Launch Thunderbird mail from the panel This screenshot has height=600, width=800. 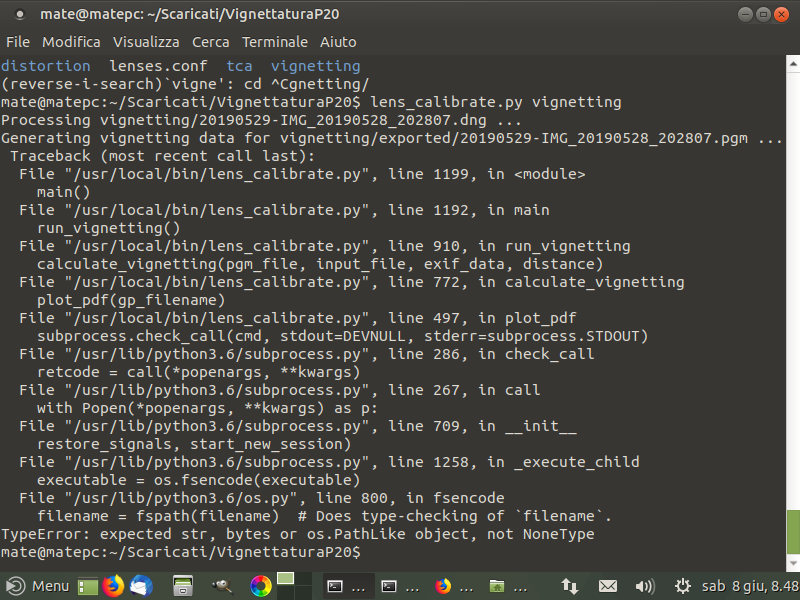coord(141,586)
